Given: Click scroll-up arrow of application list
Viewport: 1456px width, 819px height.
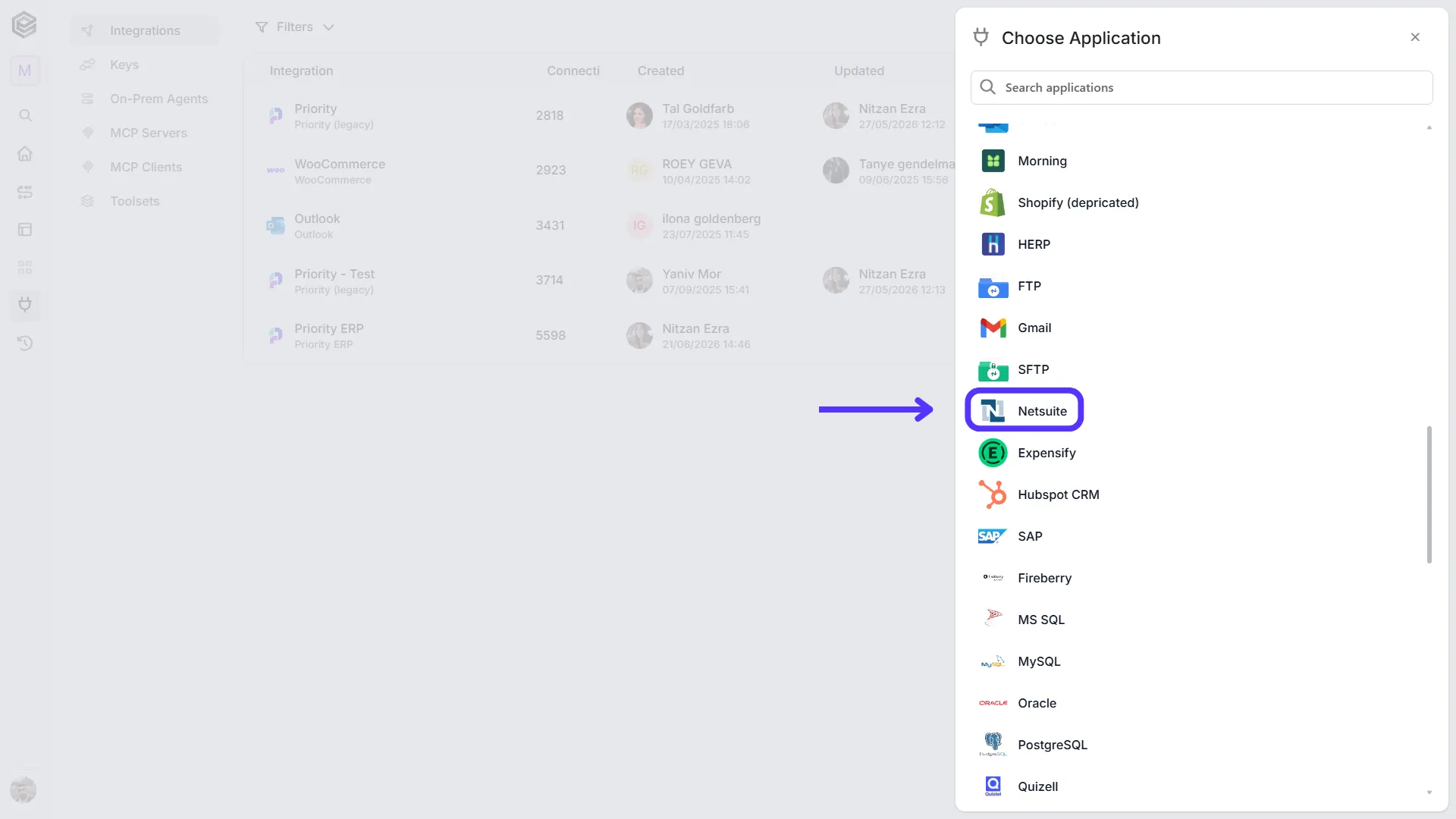Looking at the screenshot, I should click(1429, 127).
